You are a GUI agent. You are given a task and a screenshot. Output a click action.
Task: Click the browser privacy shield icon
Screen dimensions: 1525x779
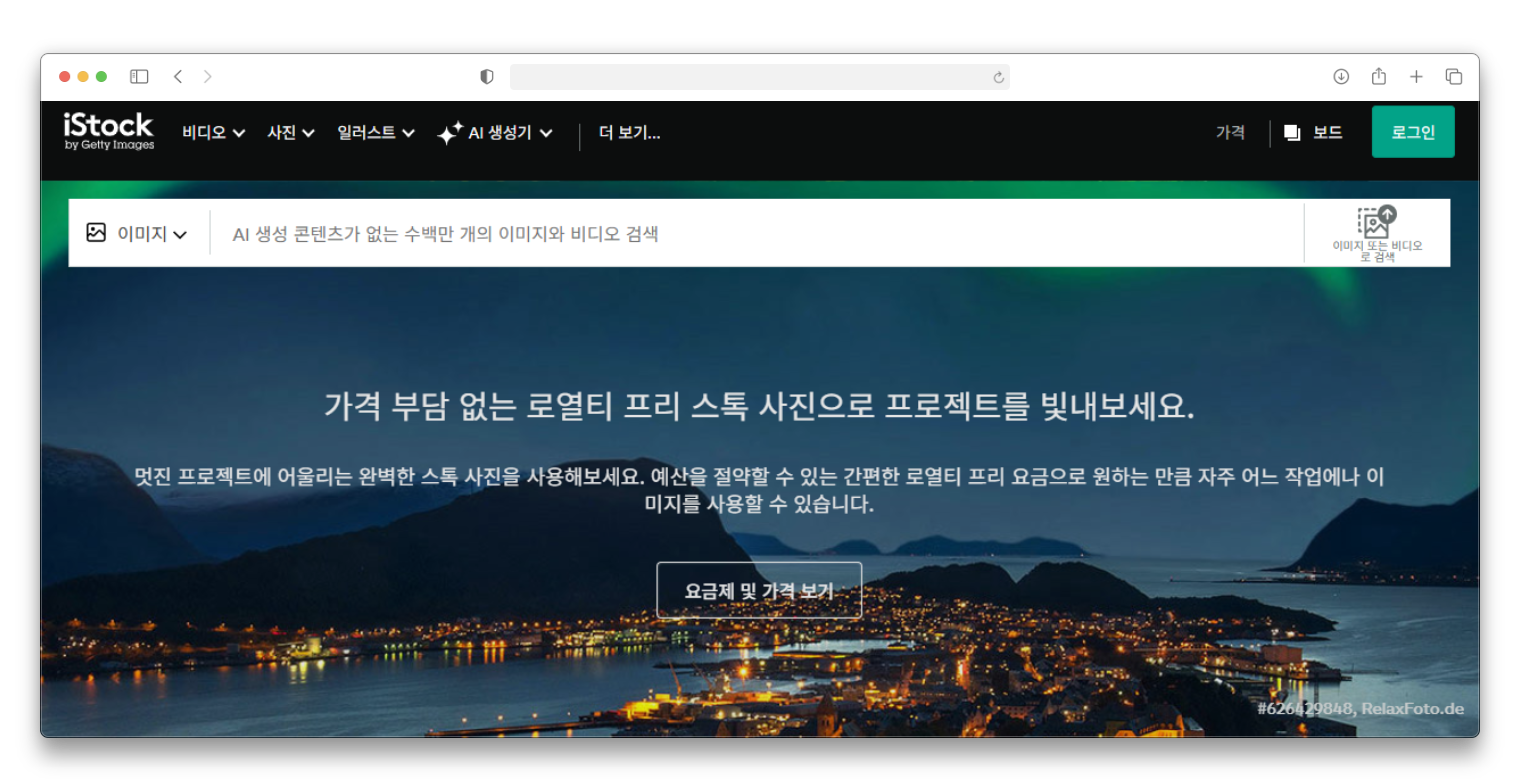(x=486, y=76)
